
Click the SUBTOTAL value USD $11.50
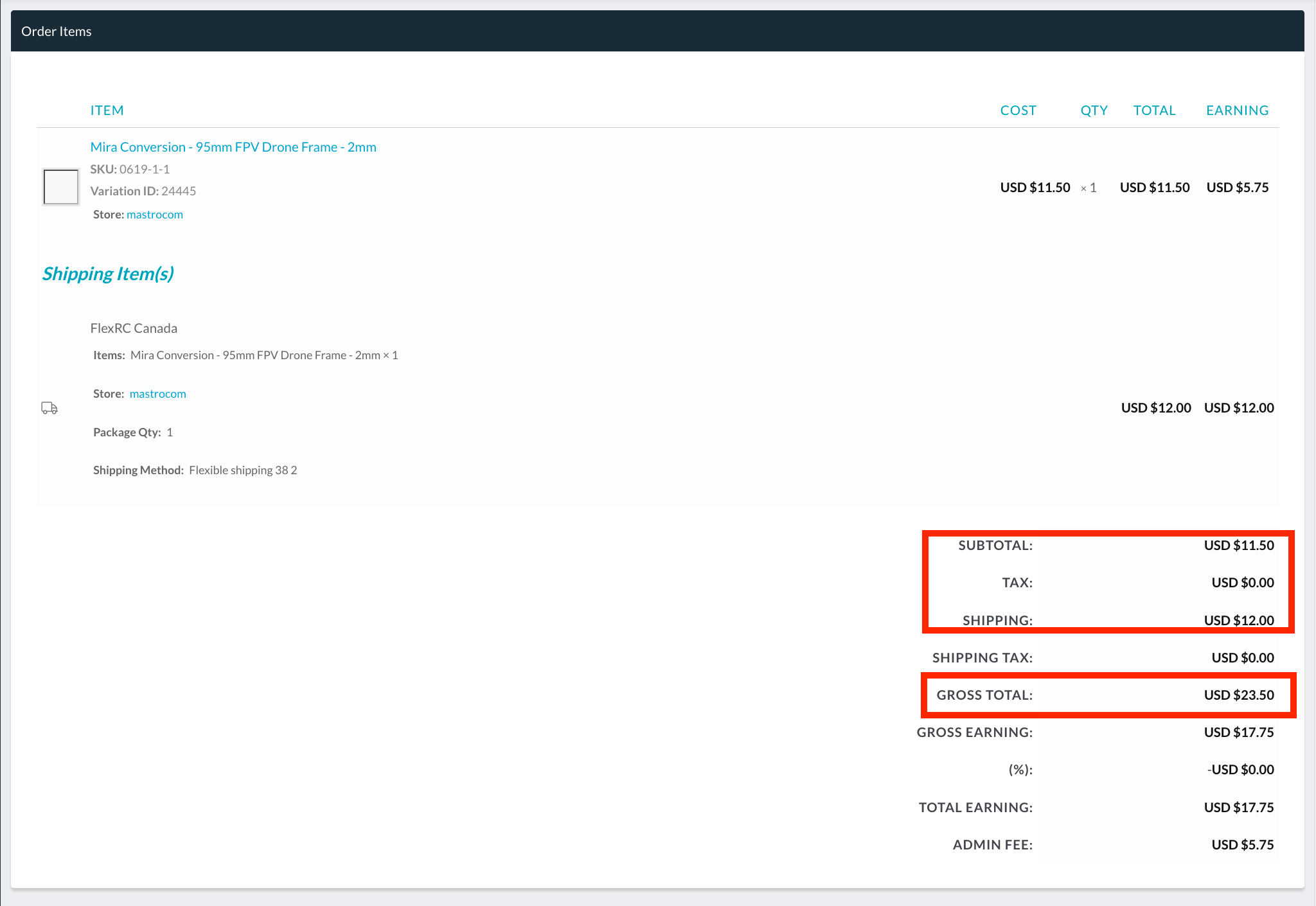point(1238,546)
